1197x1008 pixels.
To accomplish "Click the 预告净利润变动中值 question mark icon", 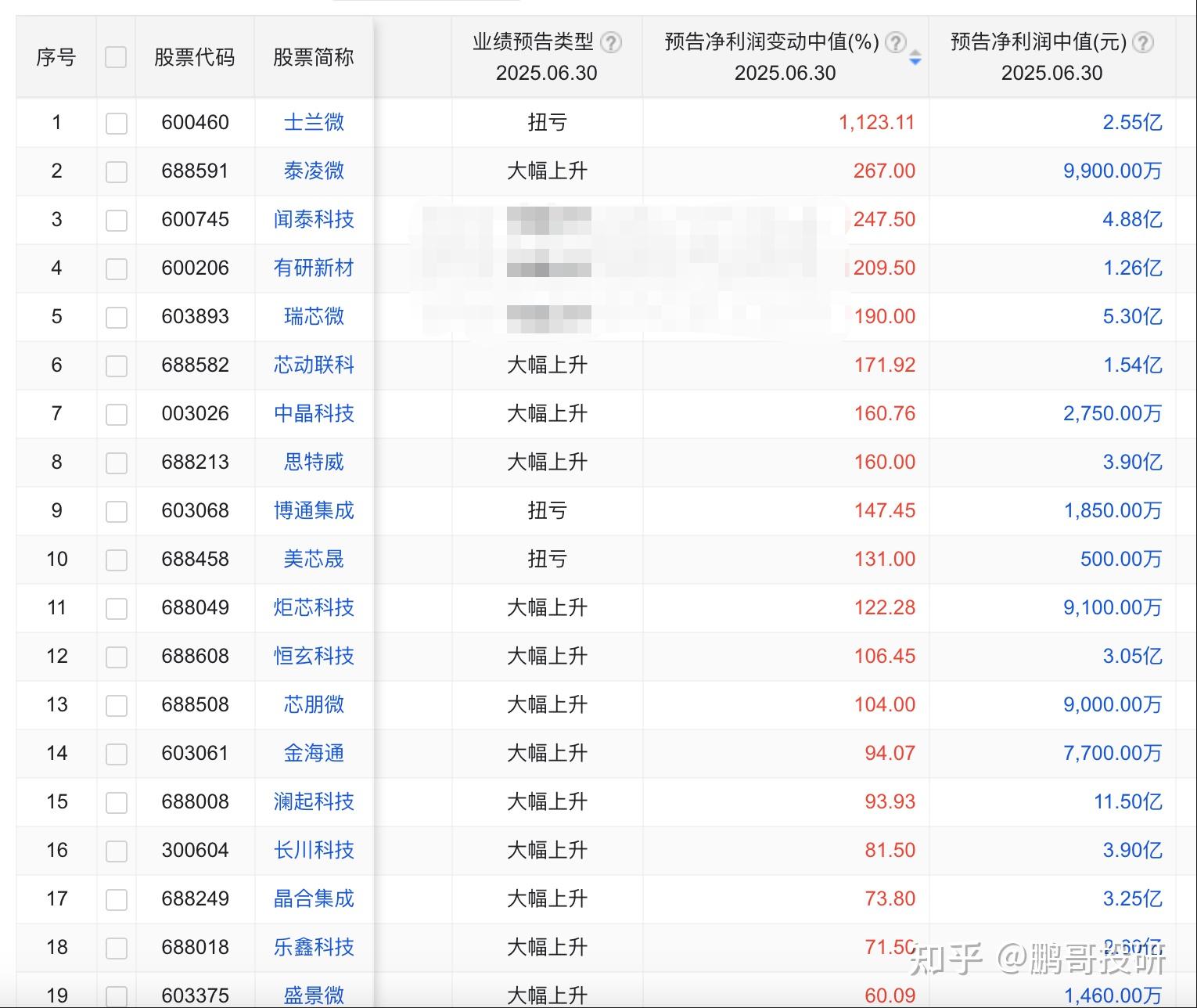I will point(895,45).
